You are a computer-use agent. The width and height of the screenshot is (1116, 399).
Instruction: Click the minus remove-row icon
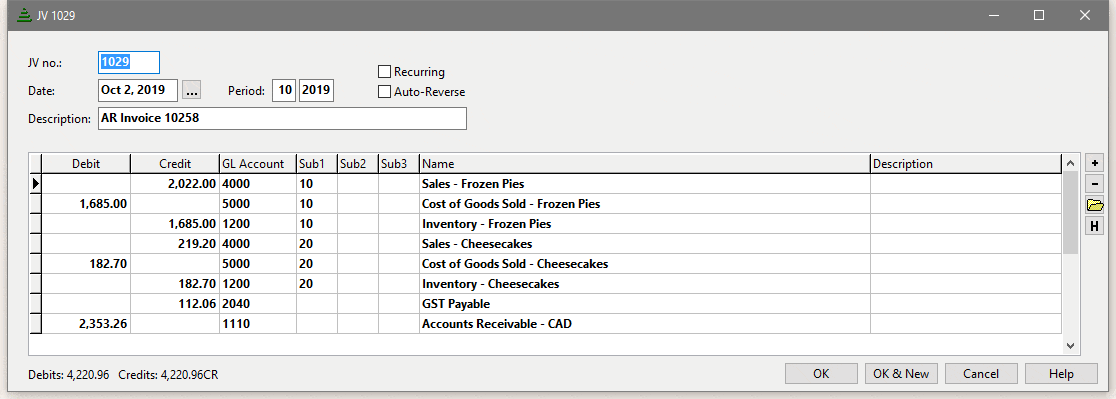pos(1094,184)
